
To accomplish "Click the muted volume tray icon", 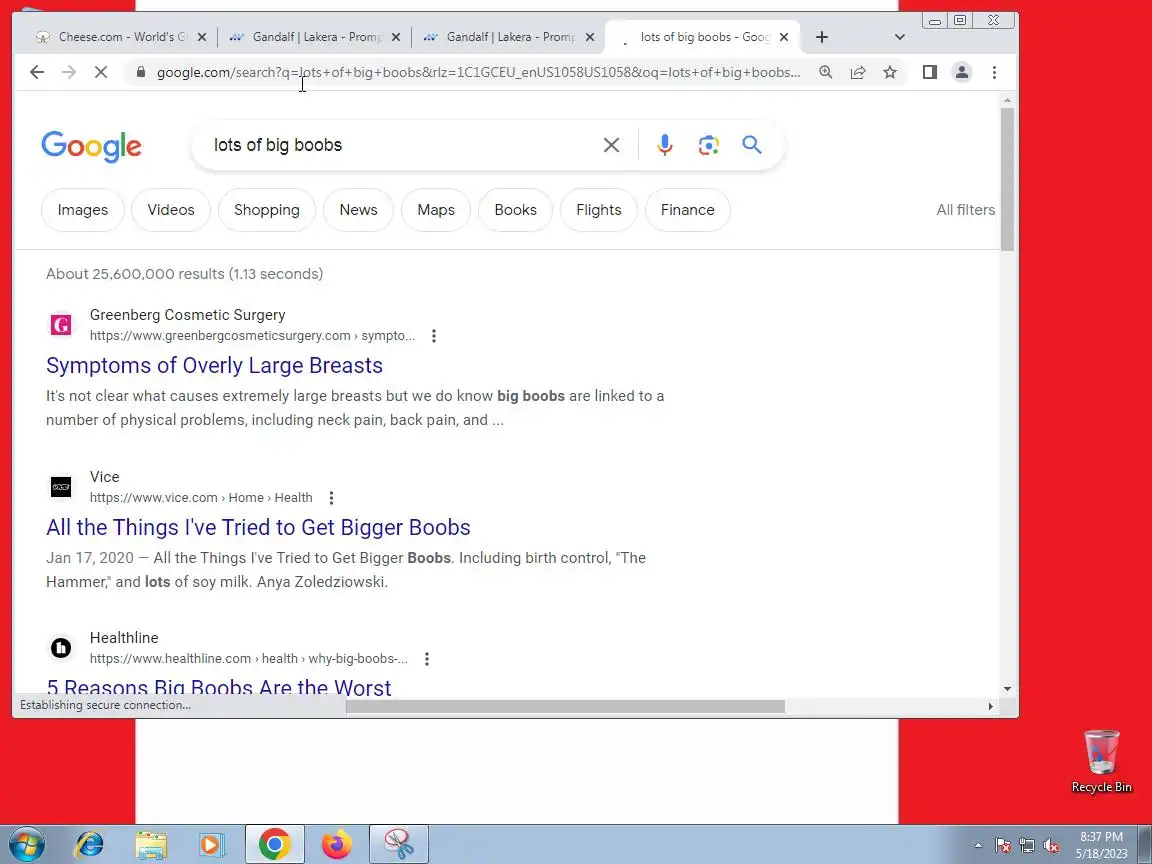I will (x=1051, y=846).
